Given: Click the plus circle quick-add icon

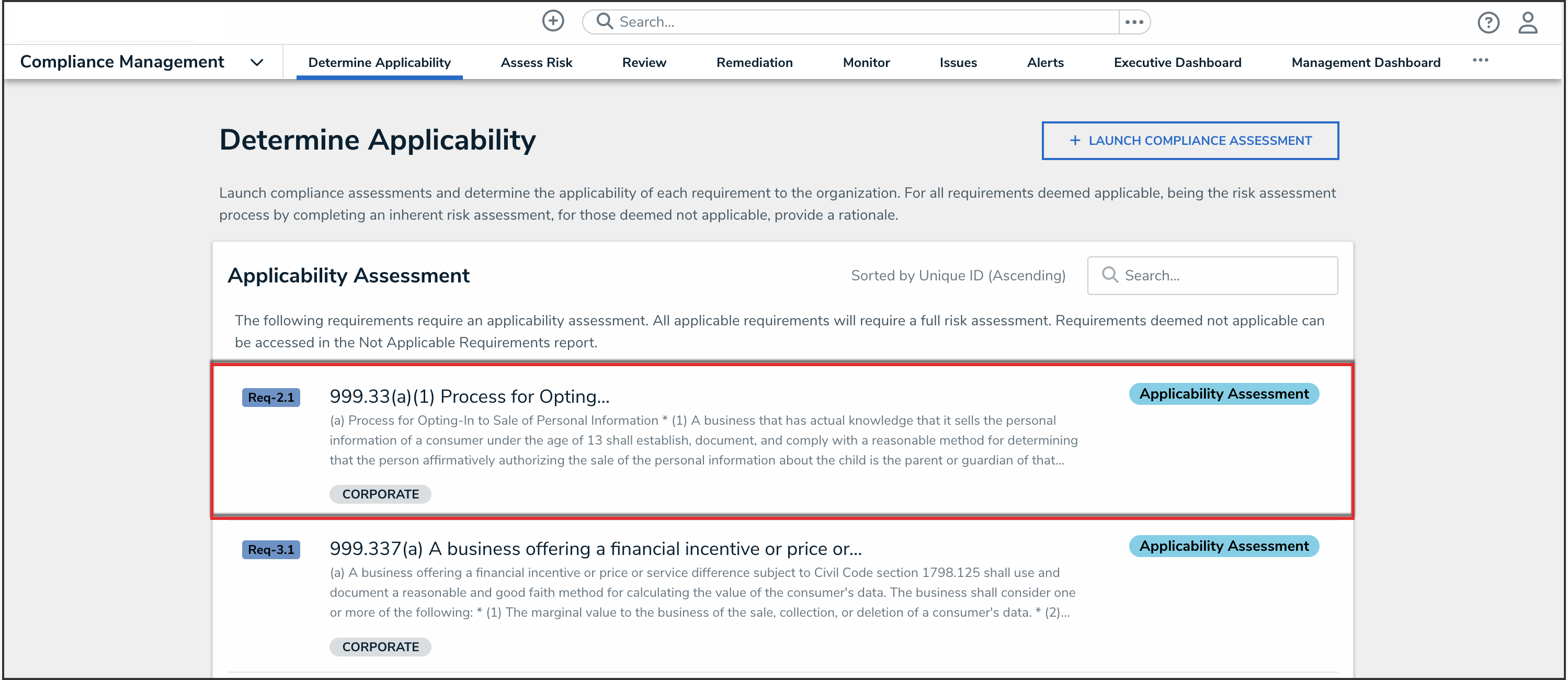Looking at the screenshot, I should click(x=553, y=21).
